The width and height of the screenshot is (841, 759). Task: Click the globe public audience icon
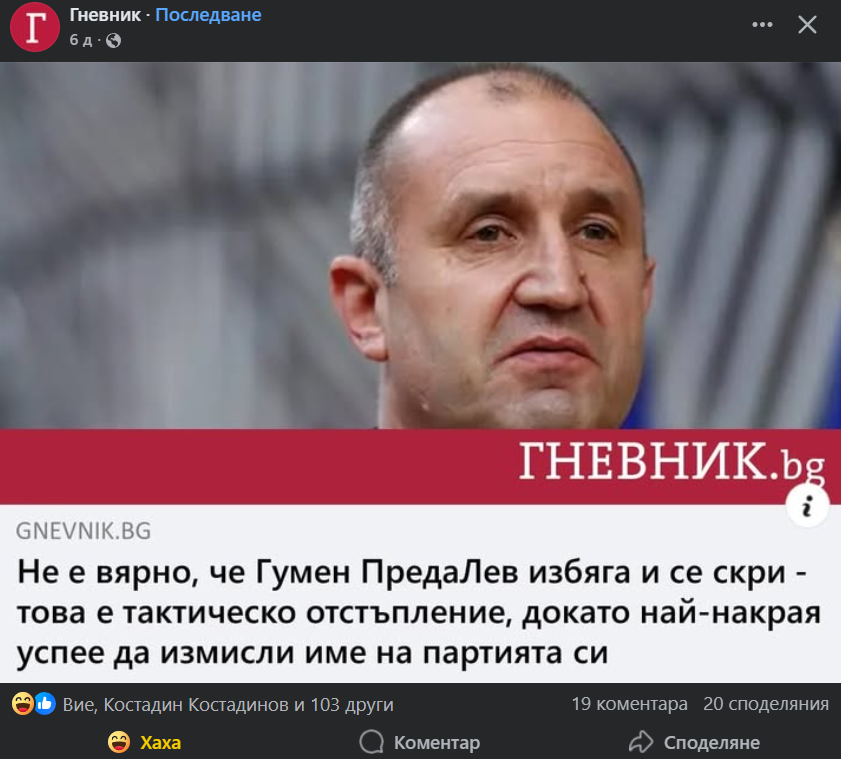[x=113, y=40]
